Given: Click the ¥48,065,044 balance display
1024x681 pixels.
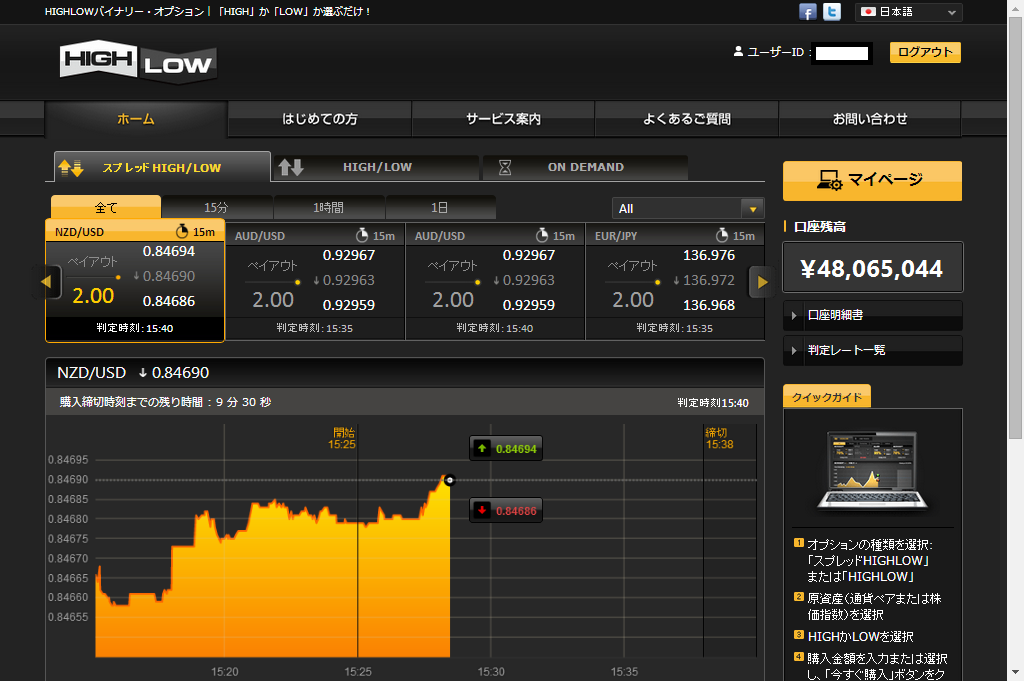Looking at the screenshot, I should [872, 268].
